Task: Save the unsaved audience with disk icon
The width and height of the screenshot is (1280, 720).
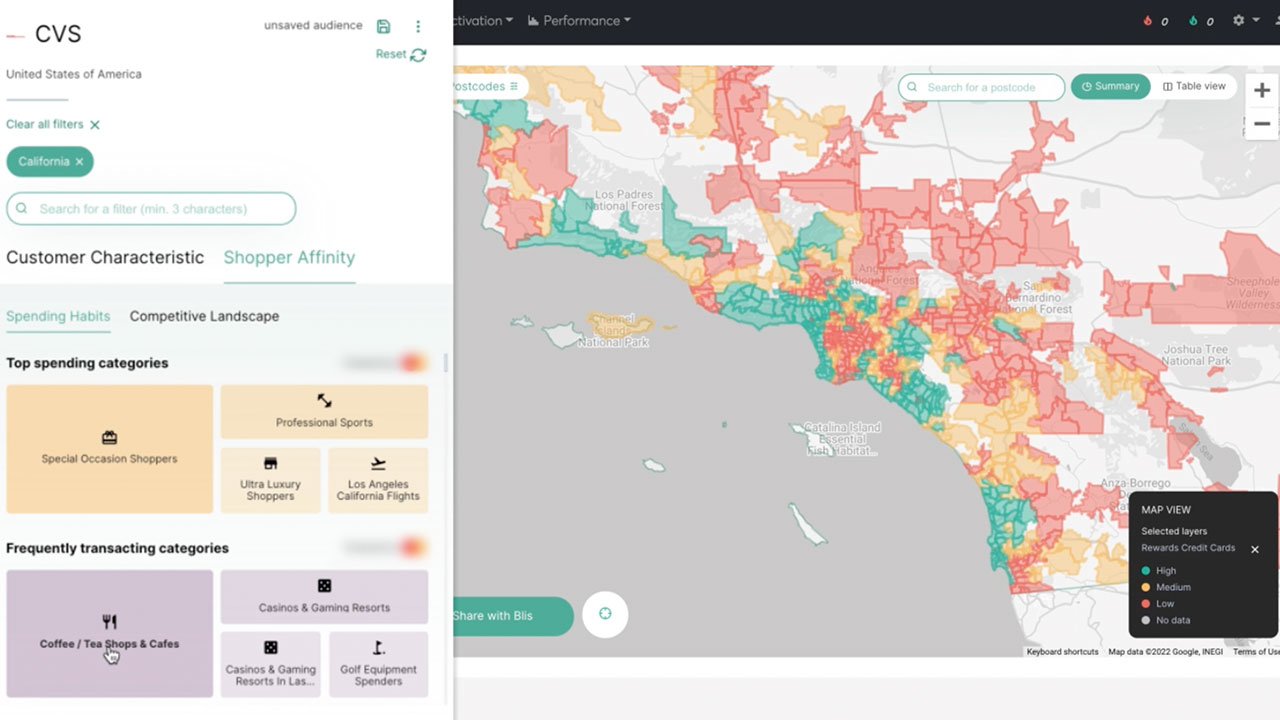Action: (384, 26)
